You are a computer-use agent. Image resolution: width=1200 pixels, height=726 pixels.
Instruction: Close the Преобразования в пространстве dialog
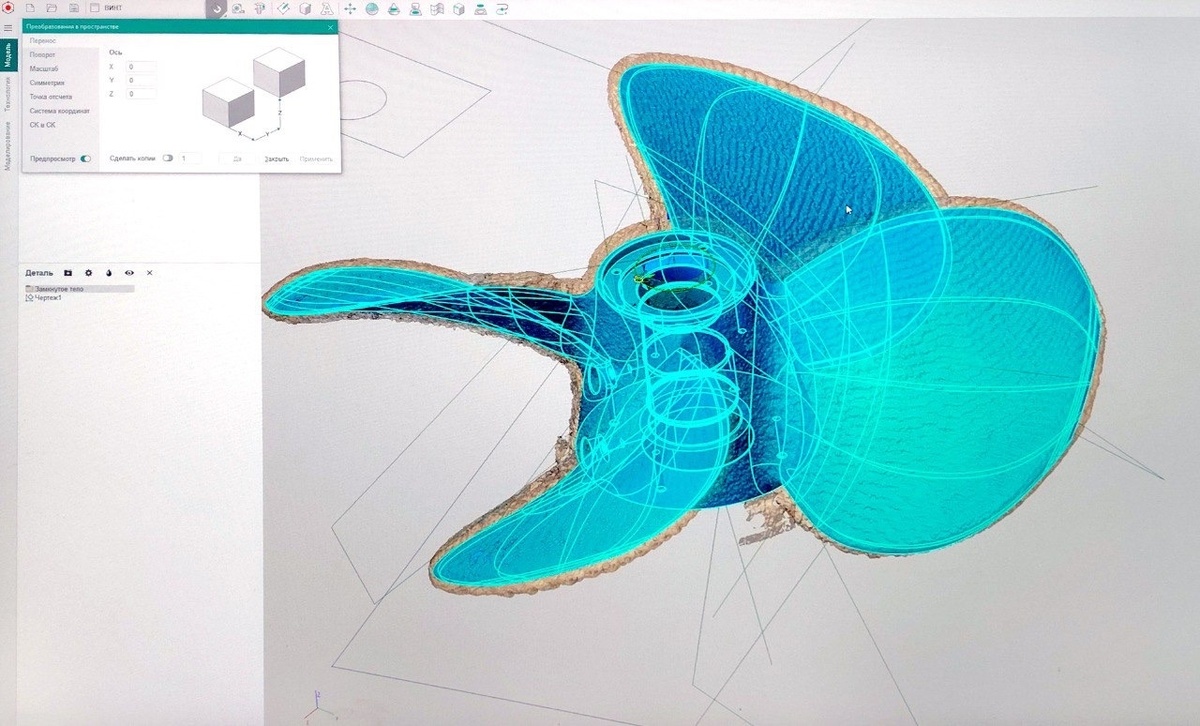(330, 27)
